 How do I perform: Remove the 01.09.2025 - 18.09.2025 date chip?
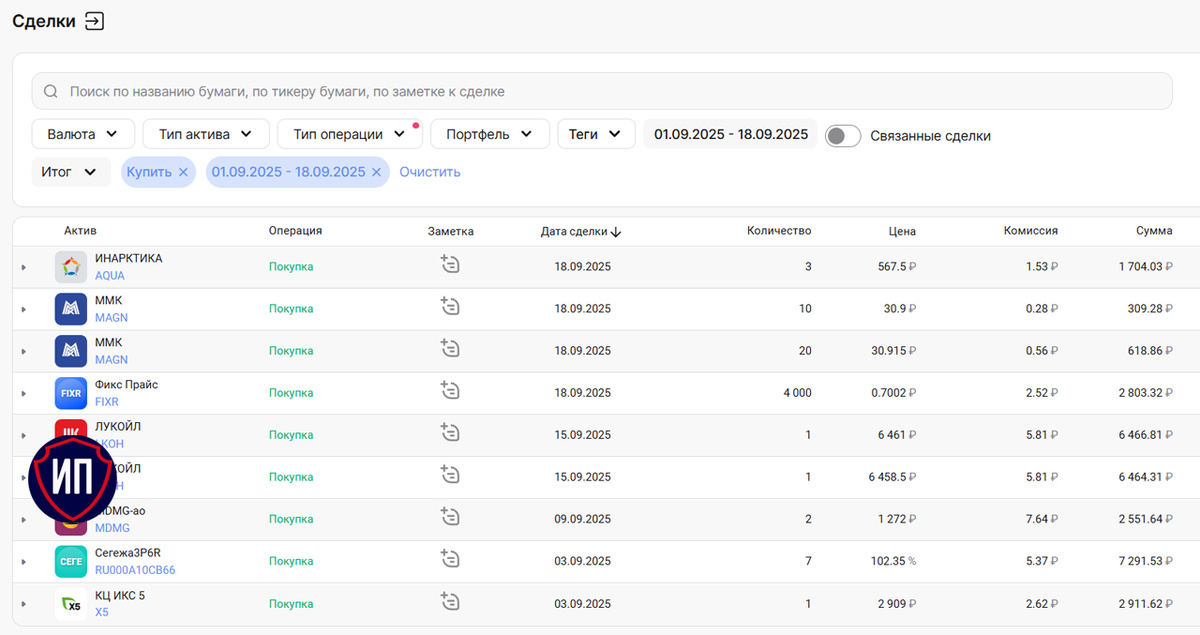point(376,172)
